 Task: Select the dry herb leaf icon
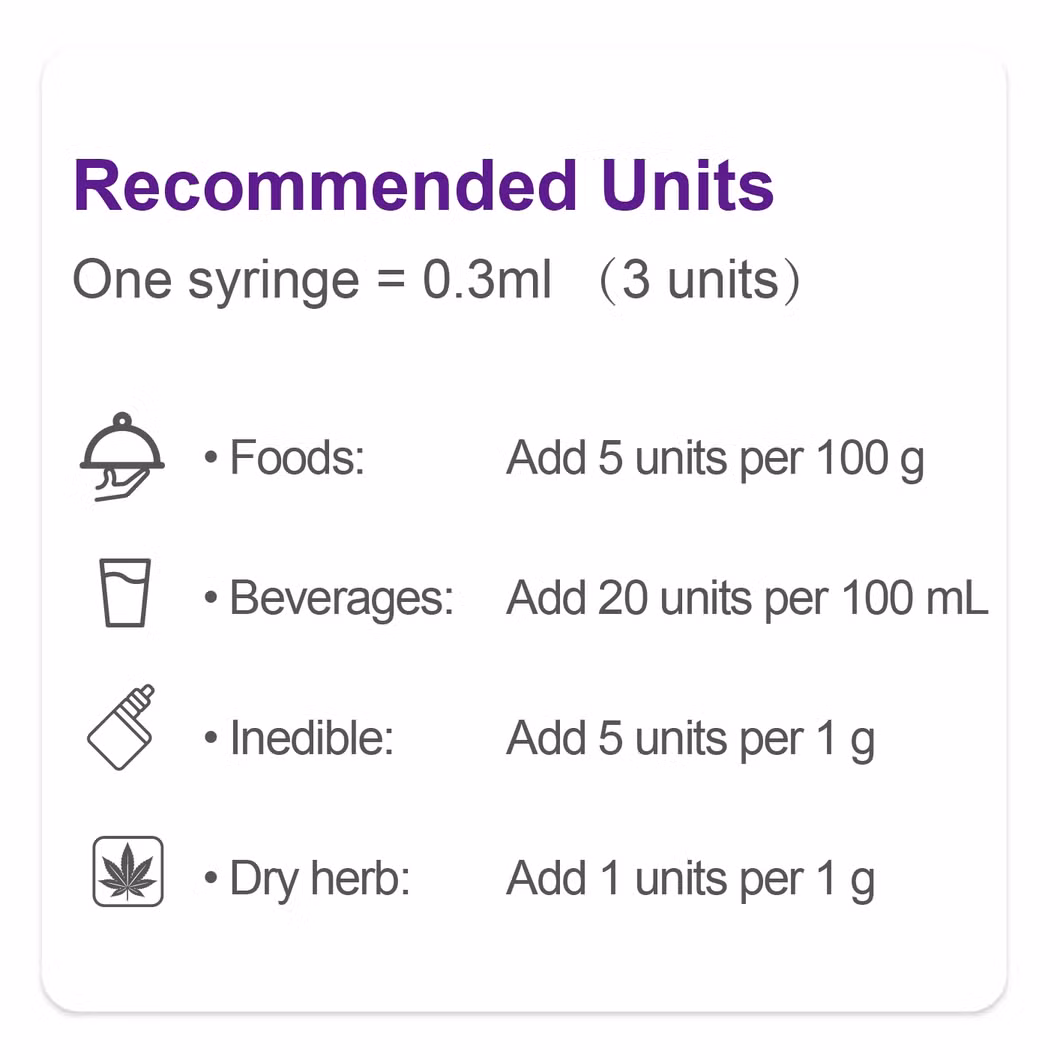128,871
